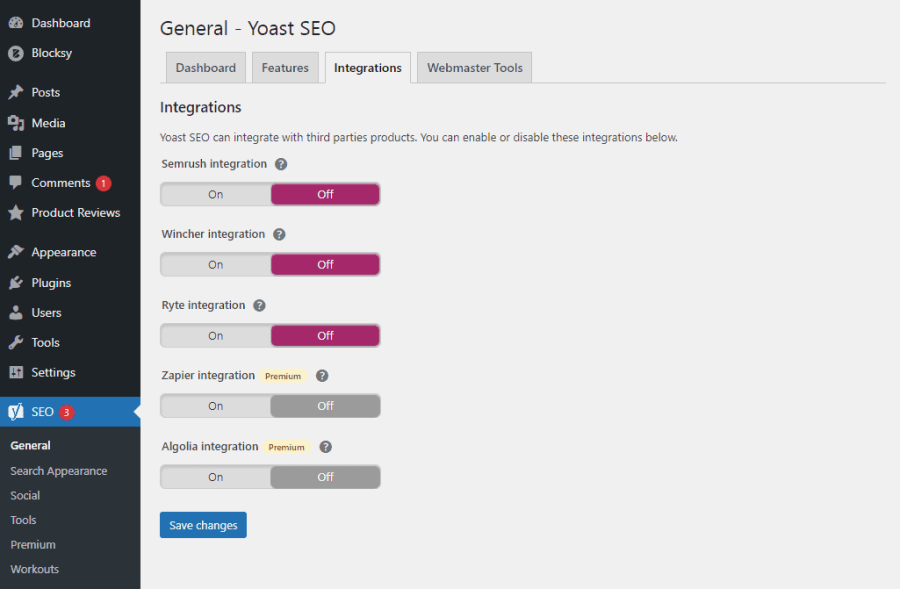Open Premium under the SEO submenu
Image resolution: width=900 pixels, height=589 pixels.
pos(33,545)
